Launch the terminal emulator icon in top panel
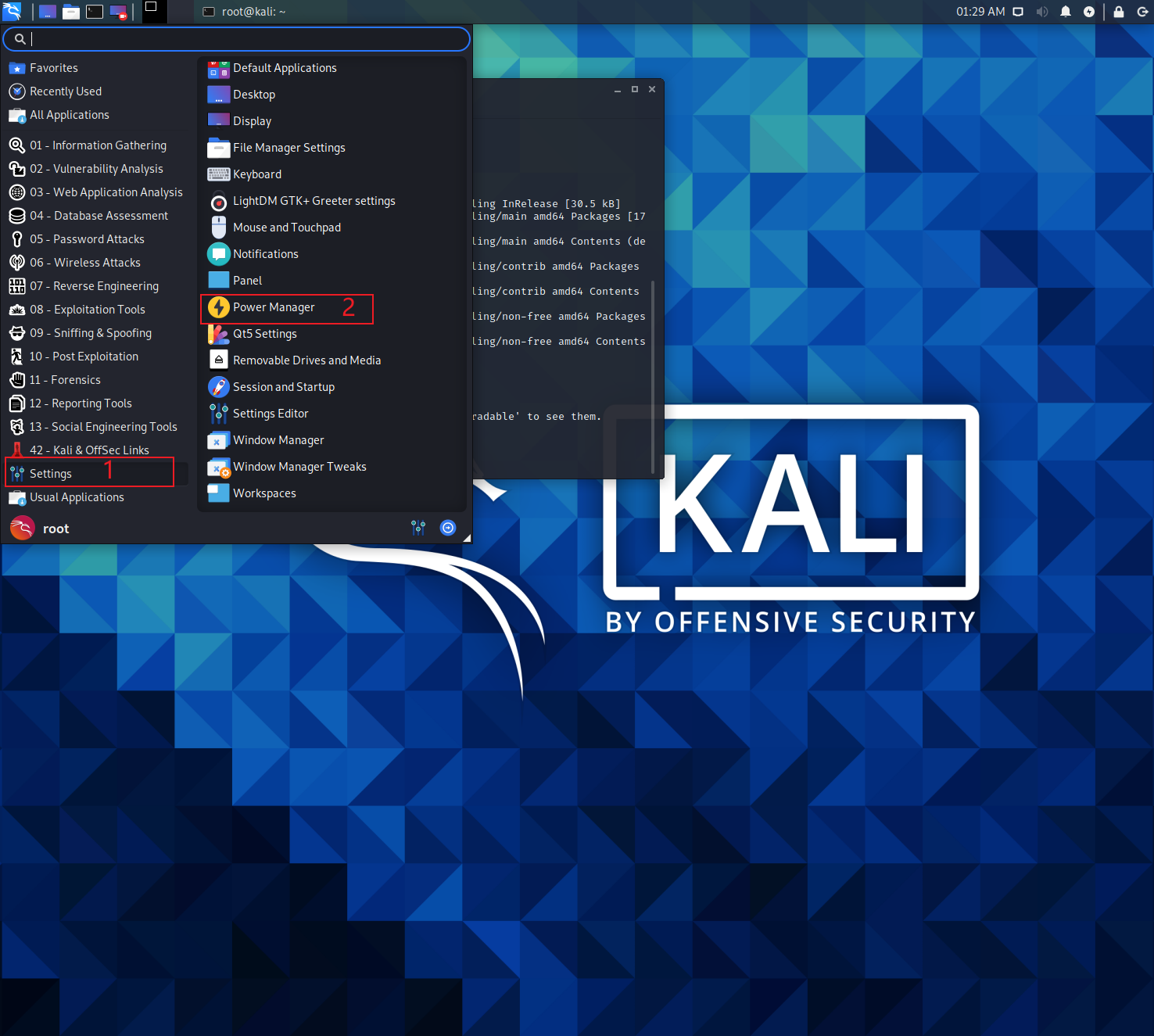This screenshot has height=1036, width=1154. click(95, 12)
